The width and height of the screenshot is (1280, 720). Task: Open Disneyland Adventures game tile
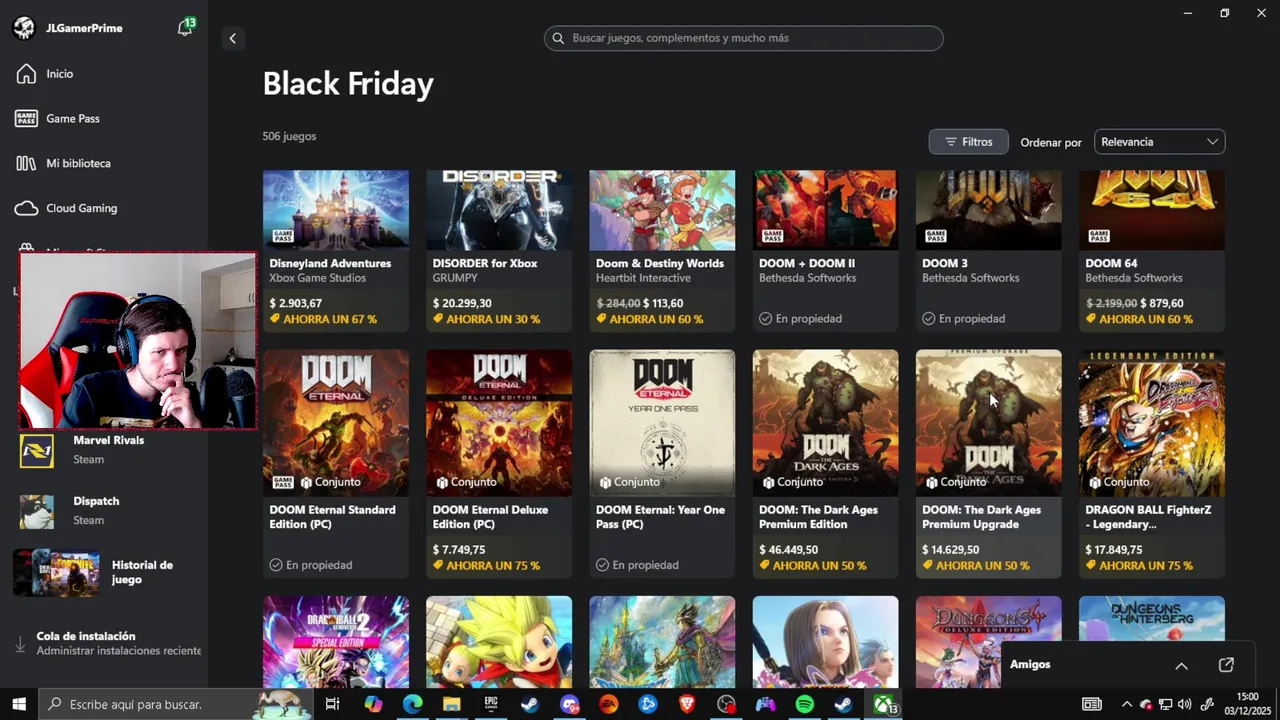pyautogui.click(x=335, y=250)
